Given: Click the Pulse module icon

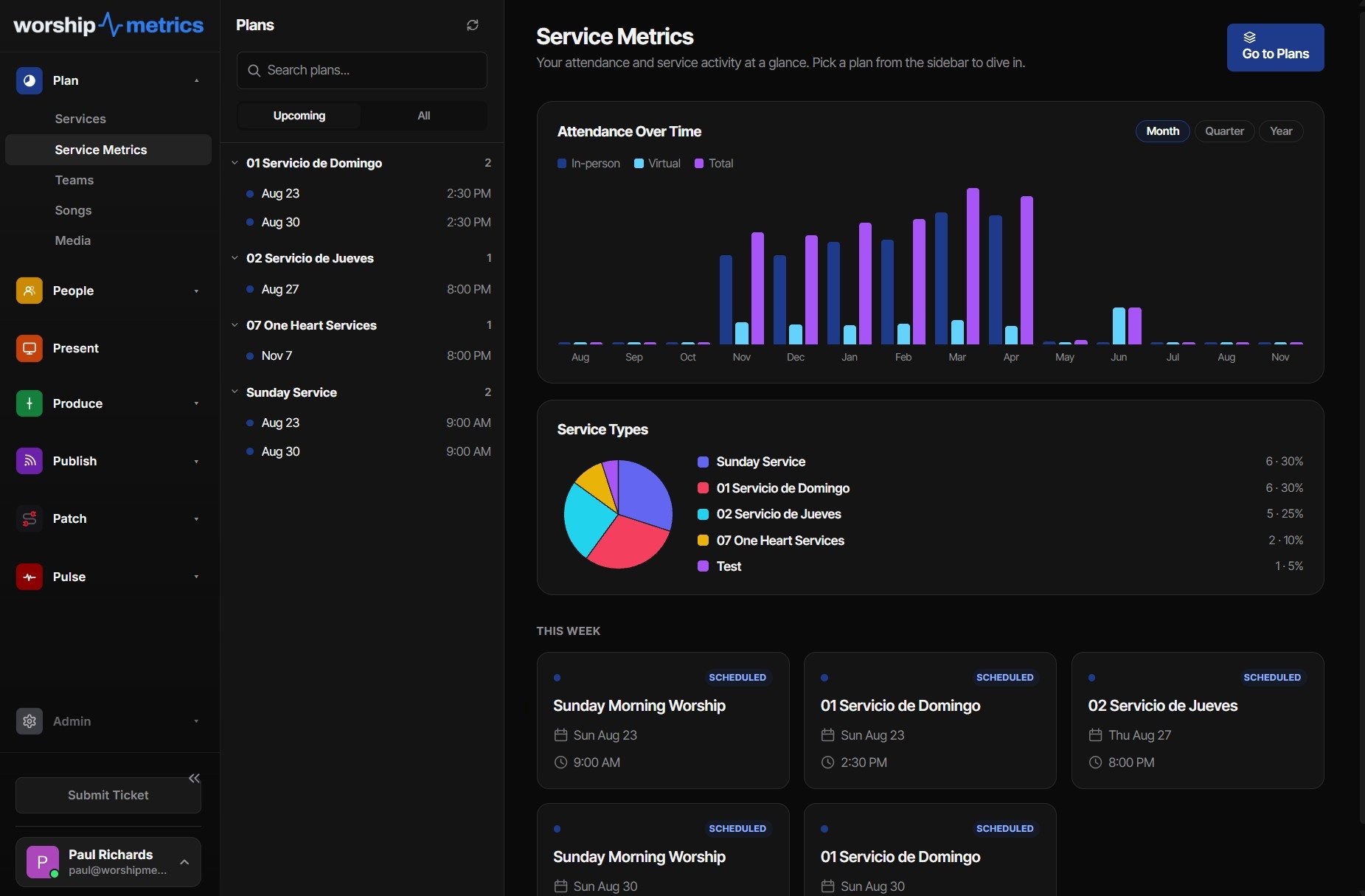Looking at the screenshot, I should [29, 577].
